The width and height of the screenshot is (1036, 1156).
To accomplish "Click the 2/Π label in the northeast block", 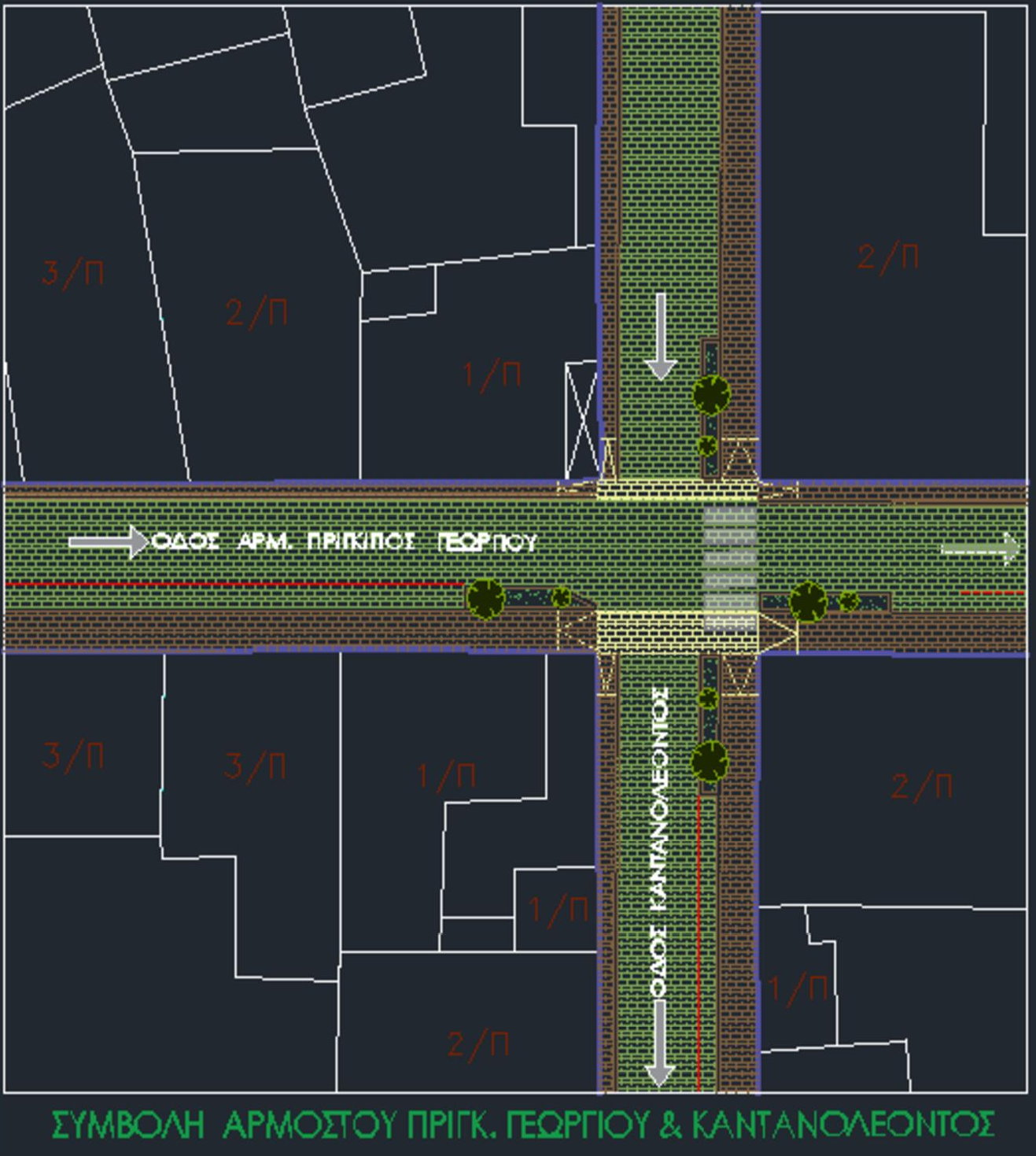I will tap(887, 257).
